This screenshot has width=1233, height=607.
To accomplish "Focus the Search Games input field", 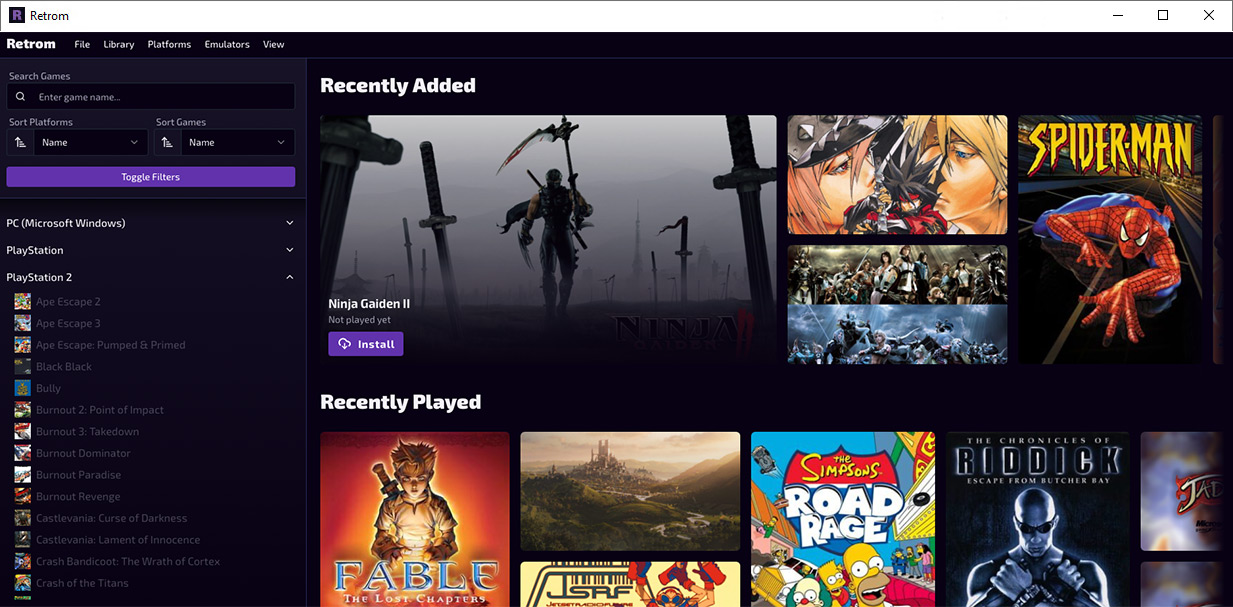I will (151, 97).
